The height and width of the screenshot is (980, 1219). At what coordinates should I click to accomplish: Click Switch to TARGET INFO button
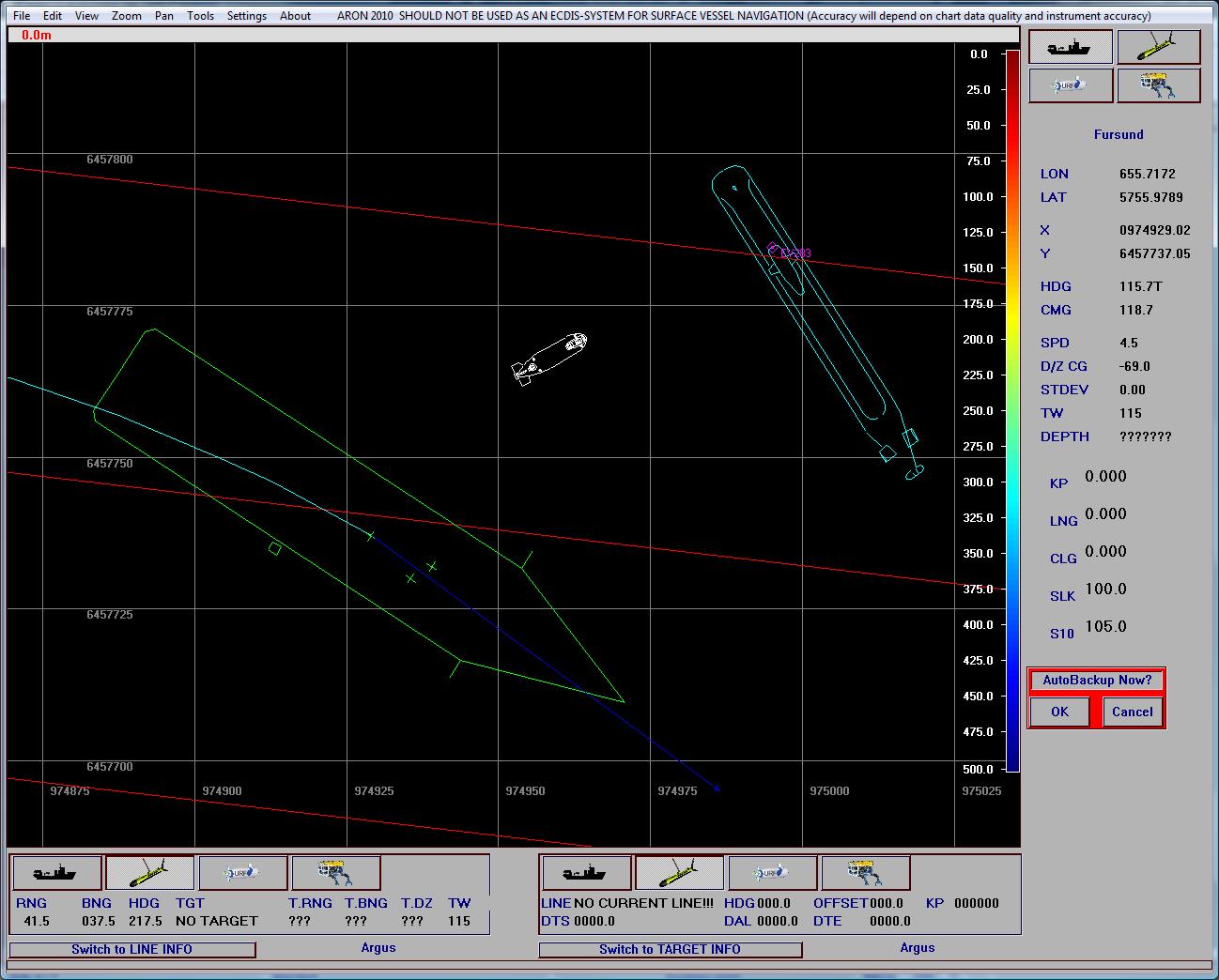670,949
